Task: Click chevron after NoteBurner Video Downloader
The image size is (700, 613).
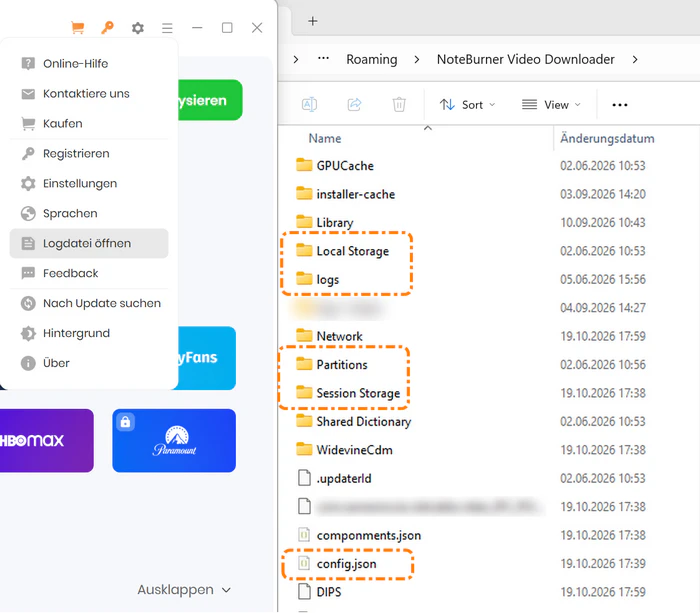Action: 635,59
